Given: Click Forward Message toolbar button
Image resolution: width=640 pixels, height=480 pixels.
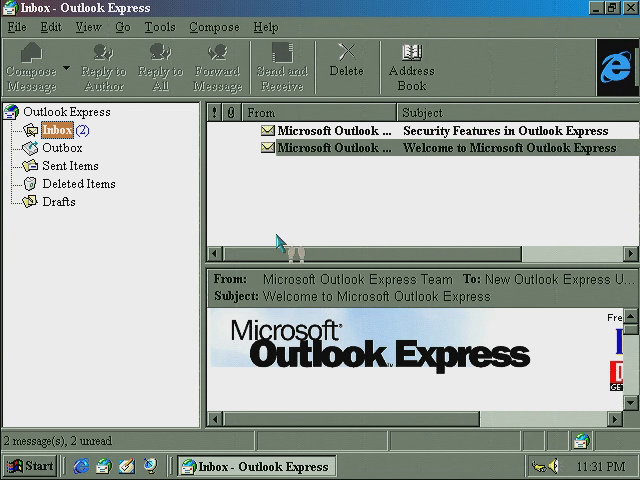Looking at the screenshot, I should click(x=217, y=68).
